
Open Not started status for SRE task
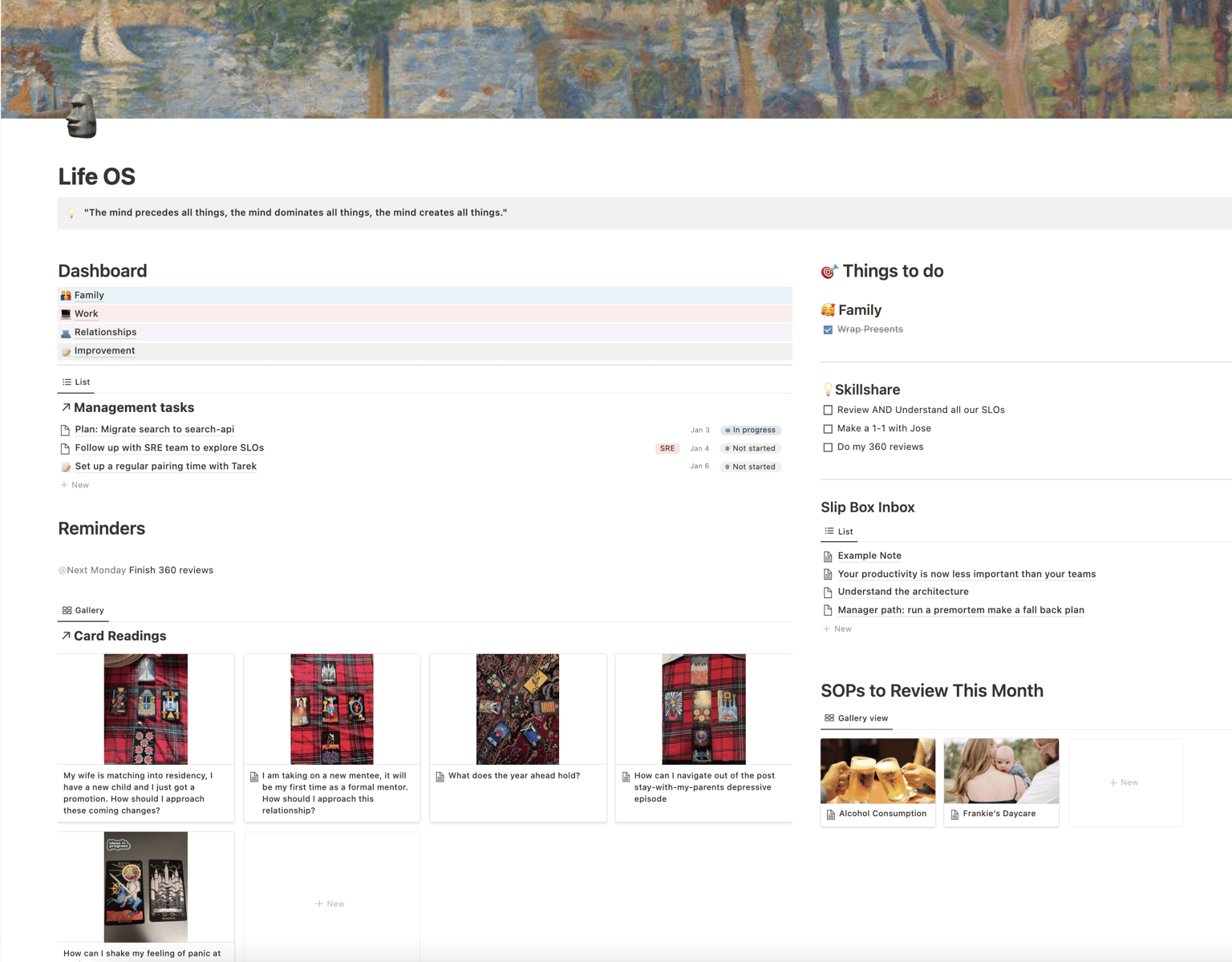click(751, 449)
